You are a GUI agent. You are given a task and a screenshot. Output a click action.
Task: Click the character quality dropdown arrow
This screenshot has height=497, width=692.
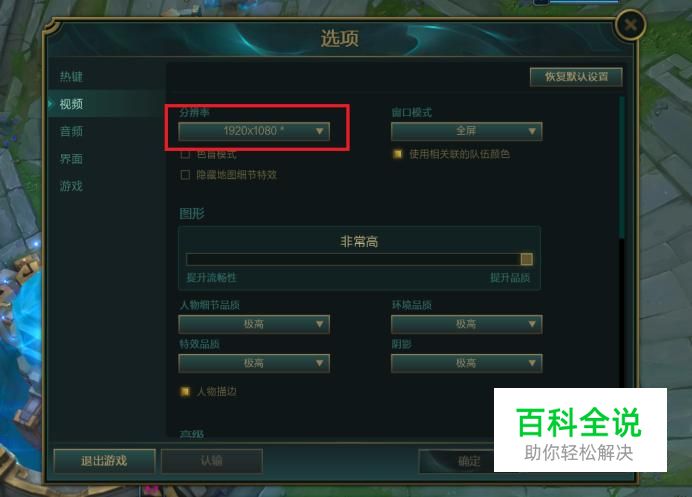coord(320,324)
